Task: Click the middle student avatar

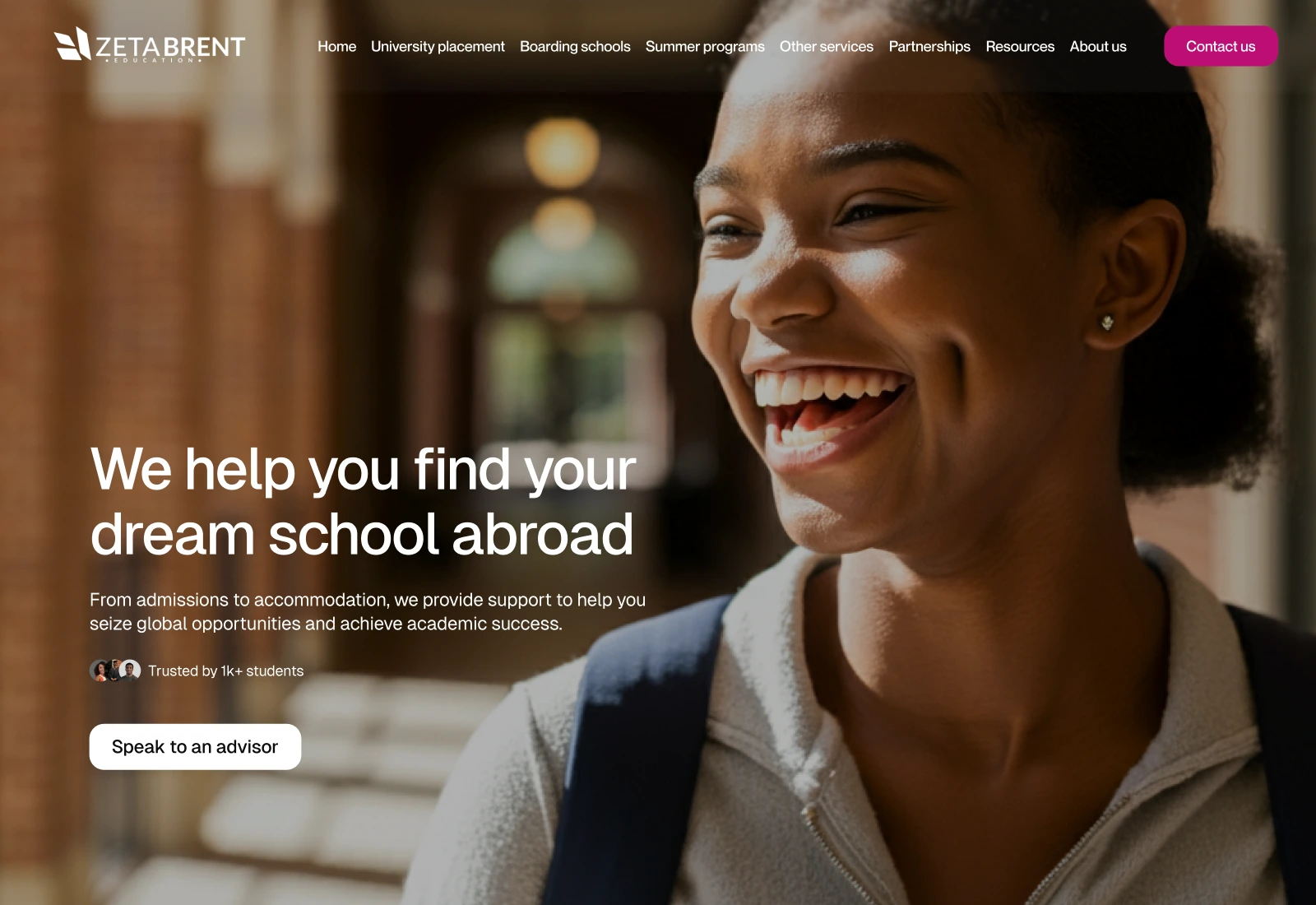Action: click(115, 671)
